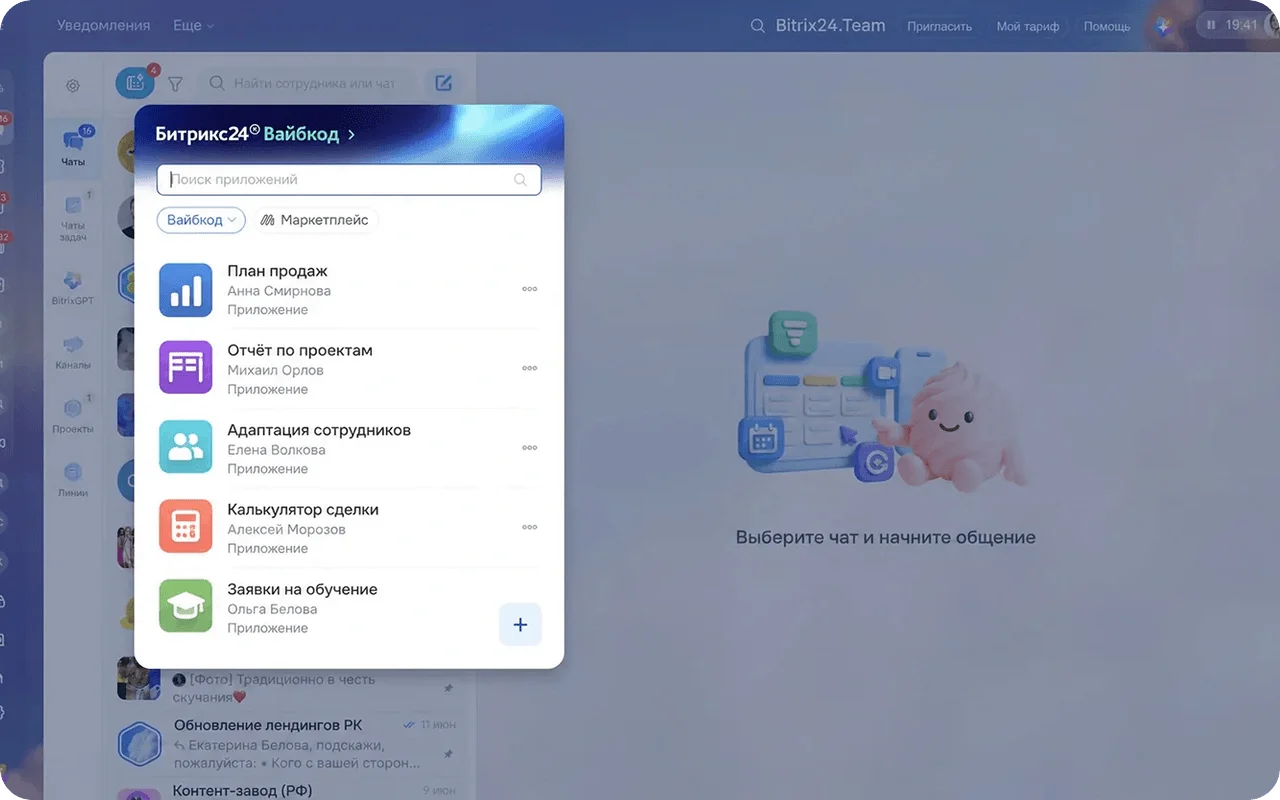This screenshot has width=1280, height=800.
Task: Open chat settings gear icon
Action: [73, 86]
